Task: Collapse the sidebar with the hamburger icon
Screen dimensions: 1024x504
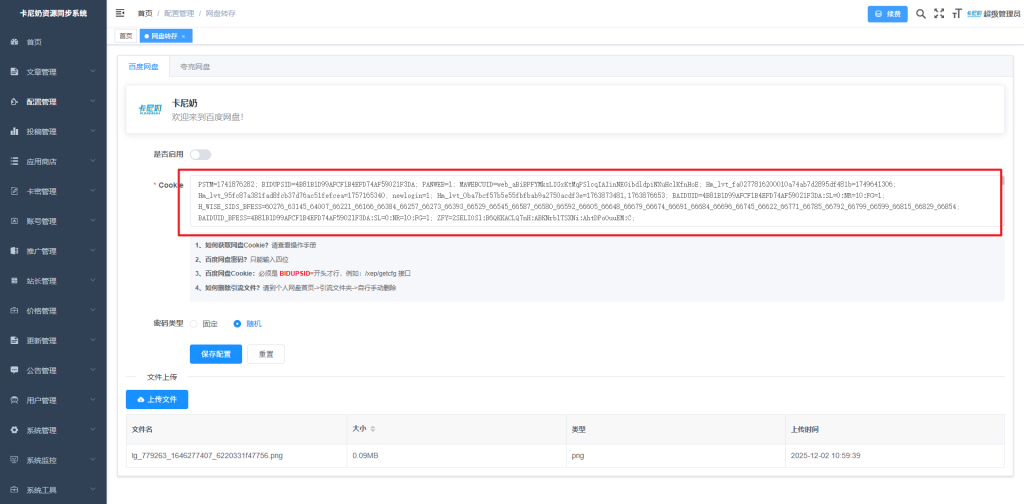Action: click(120, 13)
